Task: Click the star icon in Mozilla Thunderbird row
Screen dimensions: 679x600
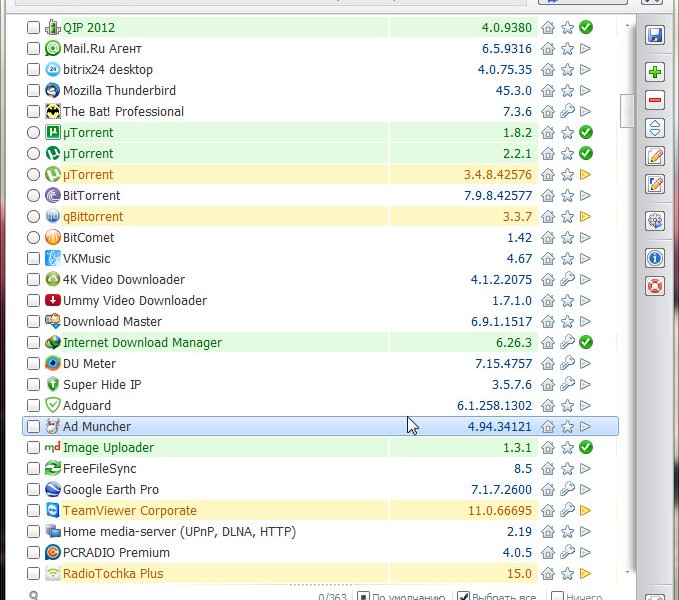Action: pyautogui.click(x=567, y=90)
